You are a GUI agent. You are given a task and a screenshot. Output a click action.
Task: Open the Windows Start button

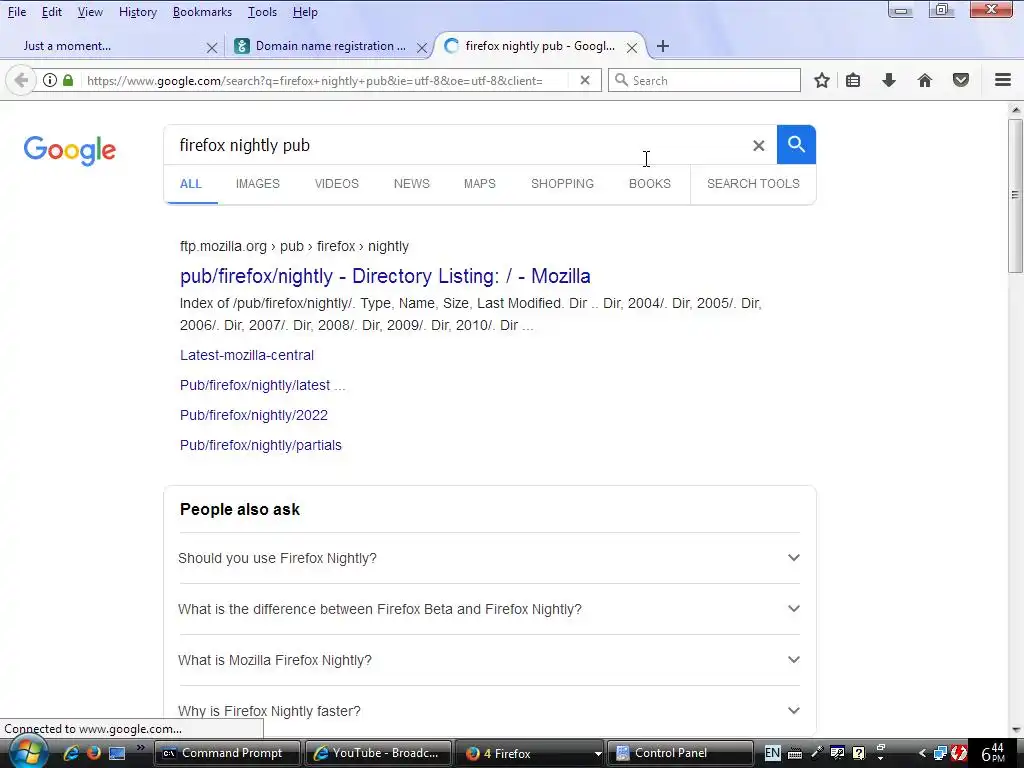pos(28,753)
